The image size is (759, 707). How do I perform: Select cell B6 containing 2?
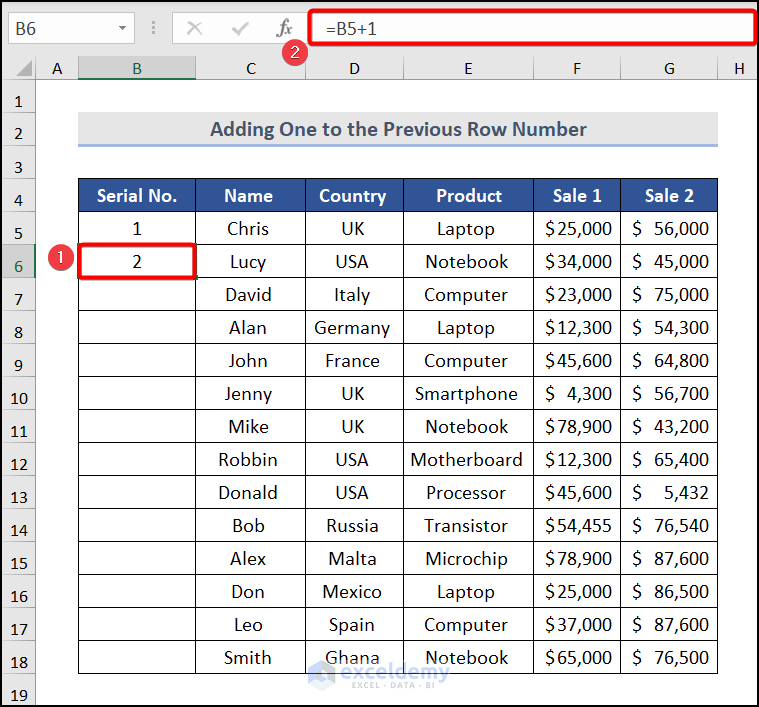coord(137,262)
